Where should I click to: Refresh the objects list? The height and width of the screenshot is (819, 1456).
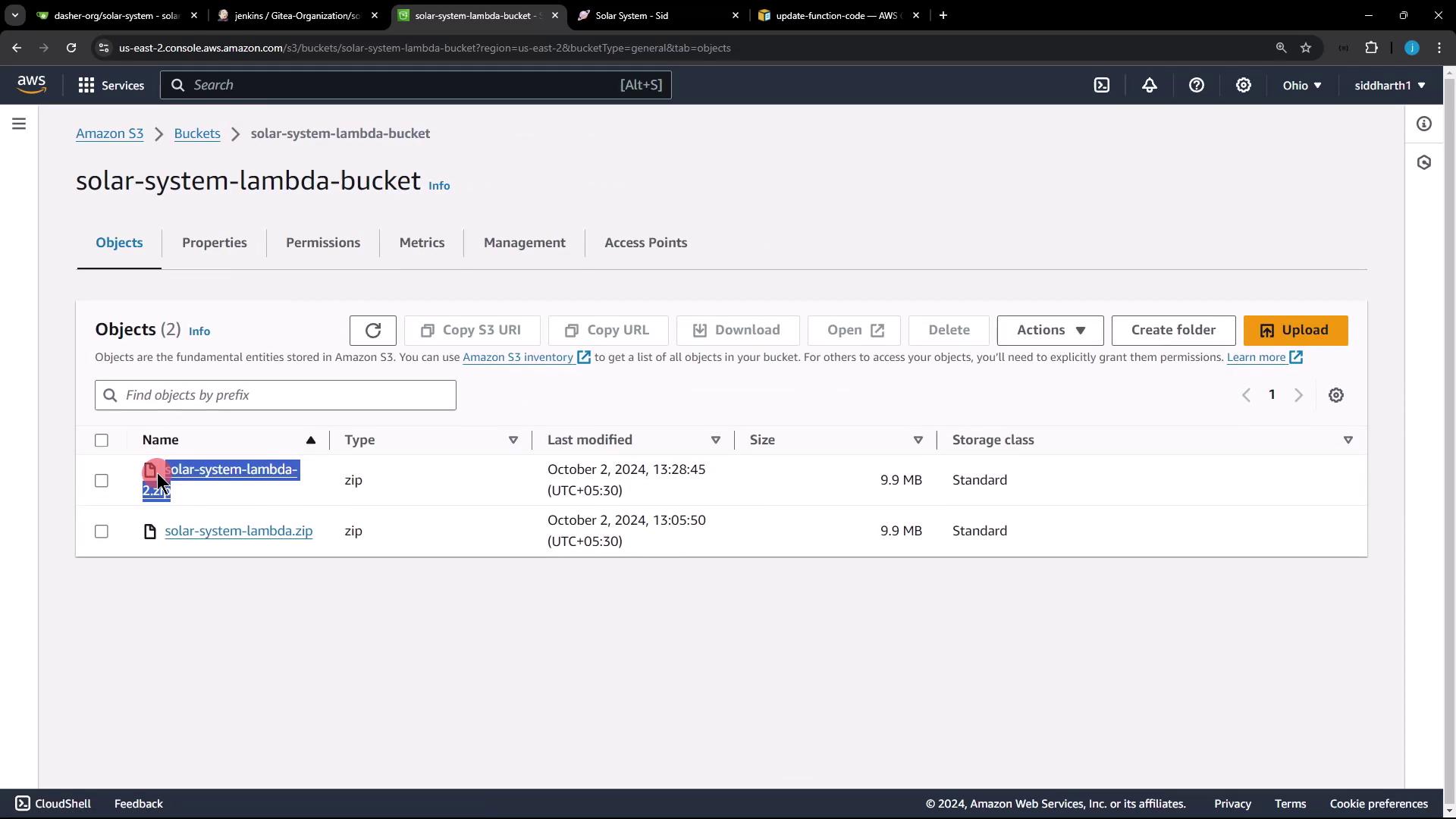372,331
